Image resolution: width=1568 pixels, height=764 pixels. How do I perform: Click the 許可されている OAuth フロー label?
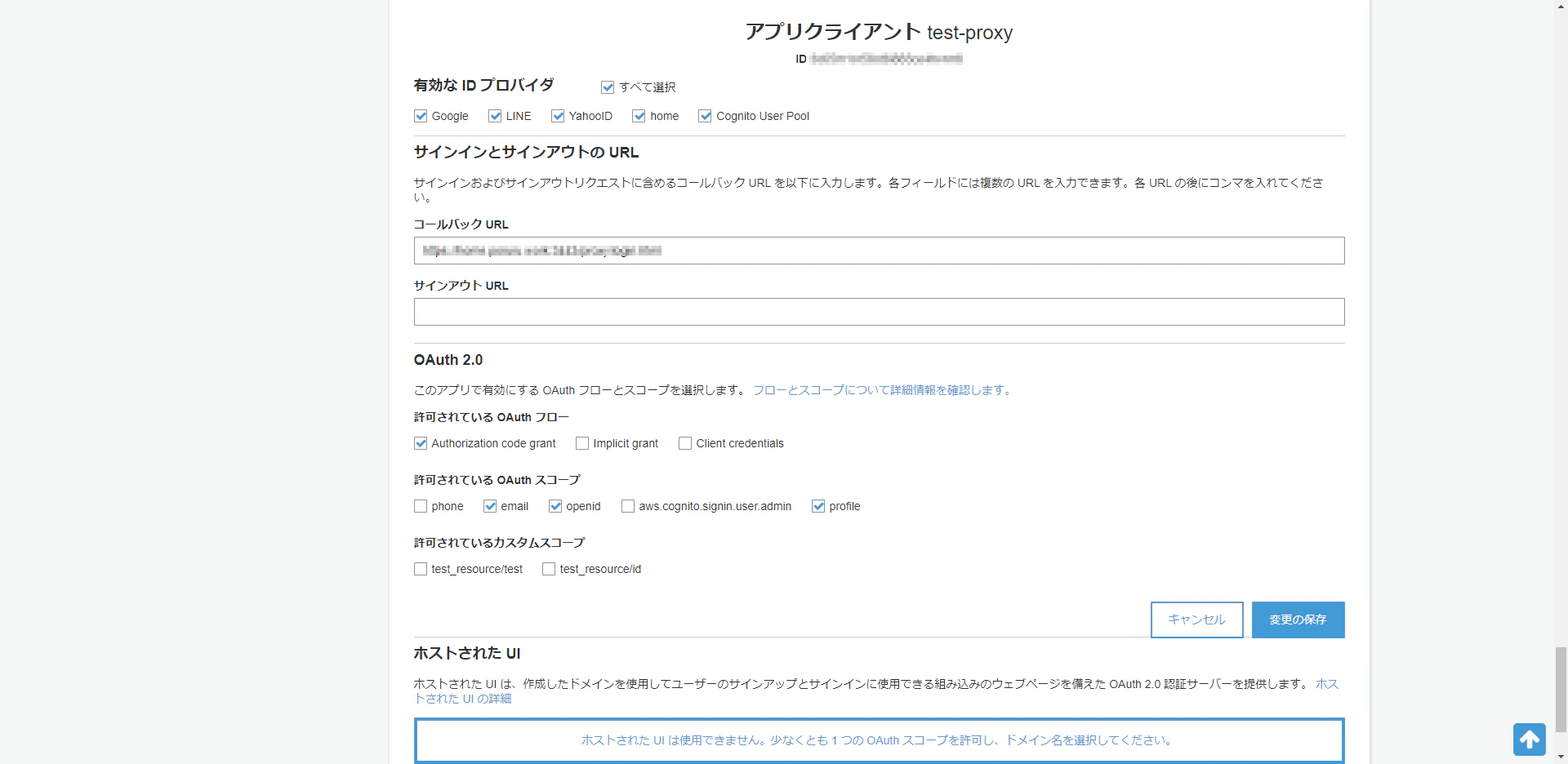pyautogui.click(x=492, y=417)
